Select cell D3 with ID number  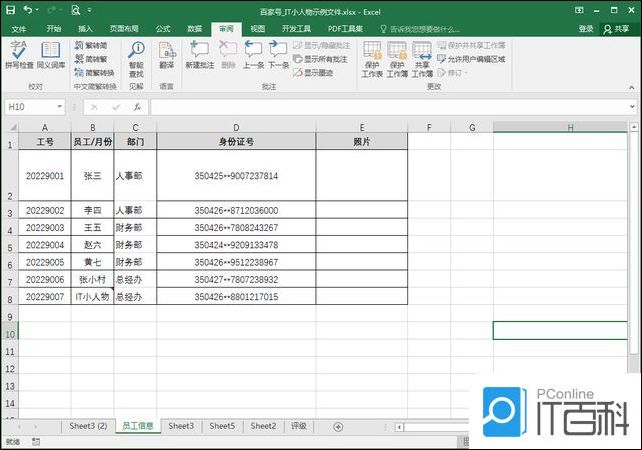click(236, 211)
